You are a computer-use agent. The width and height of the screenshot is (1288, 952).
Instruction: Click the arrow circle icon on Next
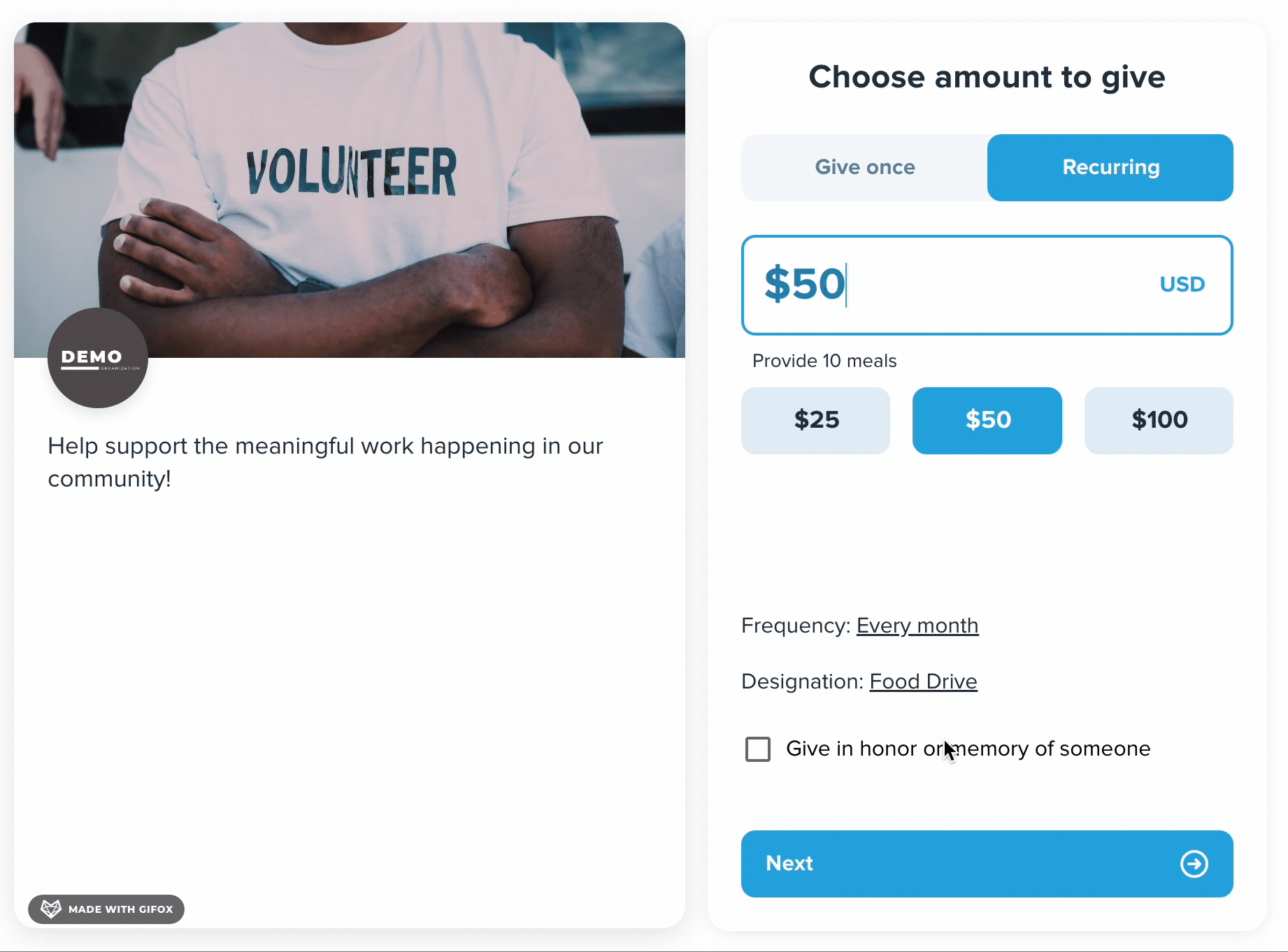pos(1194,863)
